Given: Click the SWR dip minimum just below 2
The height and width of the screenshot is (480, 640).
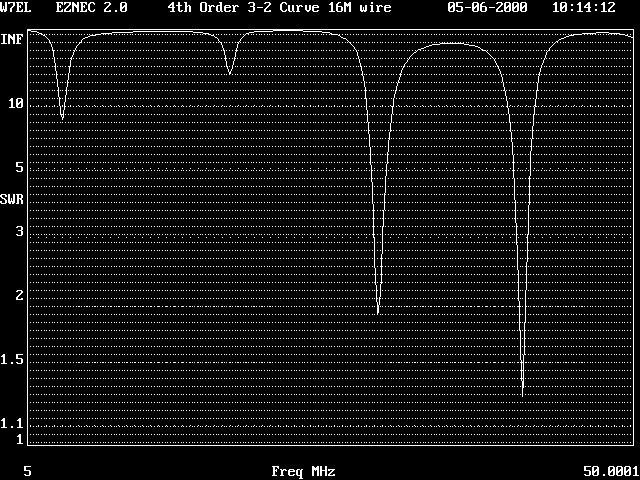Looking at the screenshot, I should 378,312.
